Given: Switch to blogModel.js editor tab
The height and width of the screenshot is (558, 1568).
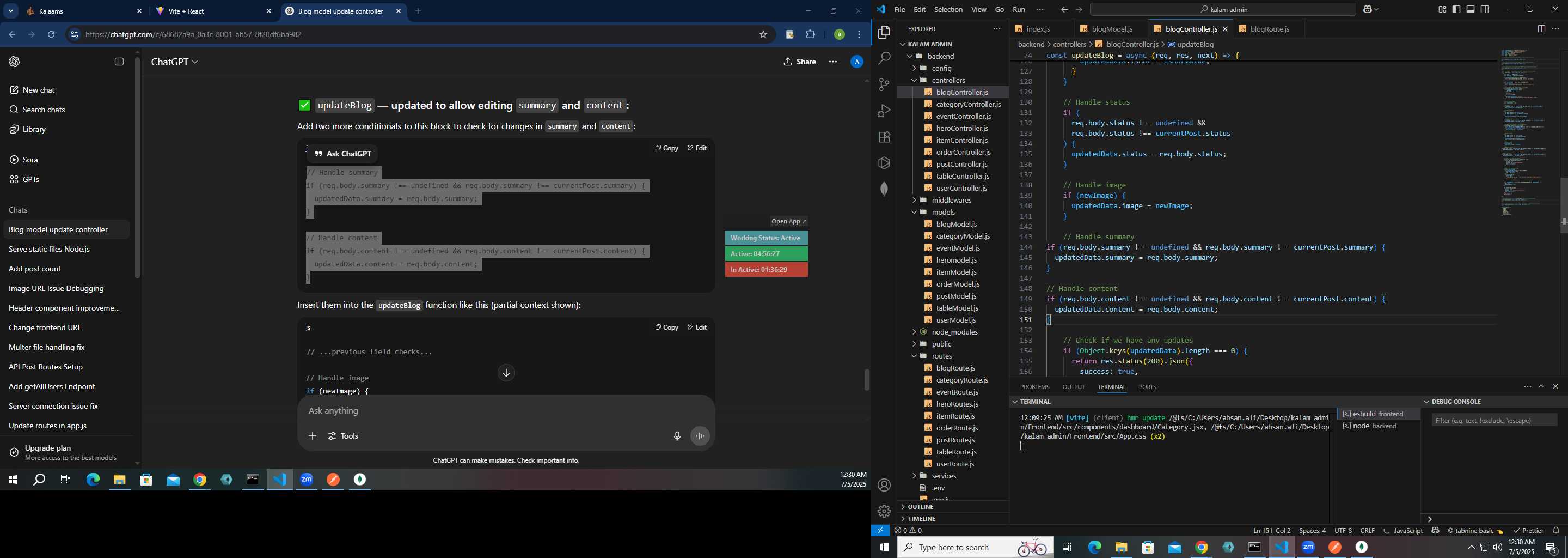Looking at the screenshot, I should click(1111, 29).
